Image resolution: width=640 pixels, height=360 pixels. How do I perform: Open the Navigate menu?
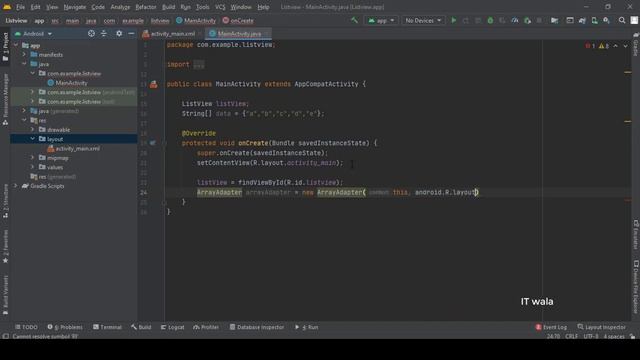click(x=75, y=7)
